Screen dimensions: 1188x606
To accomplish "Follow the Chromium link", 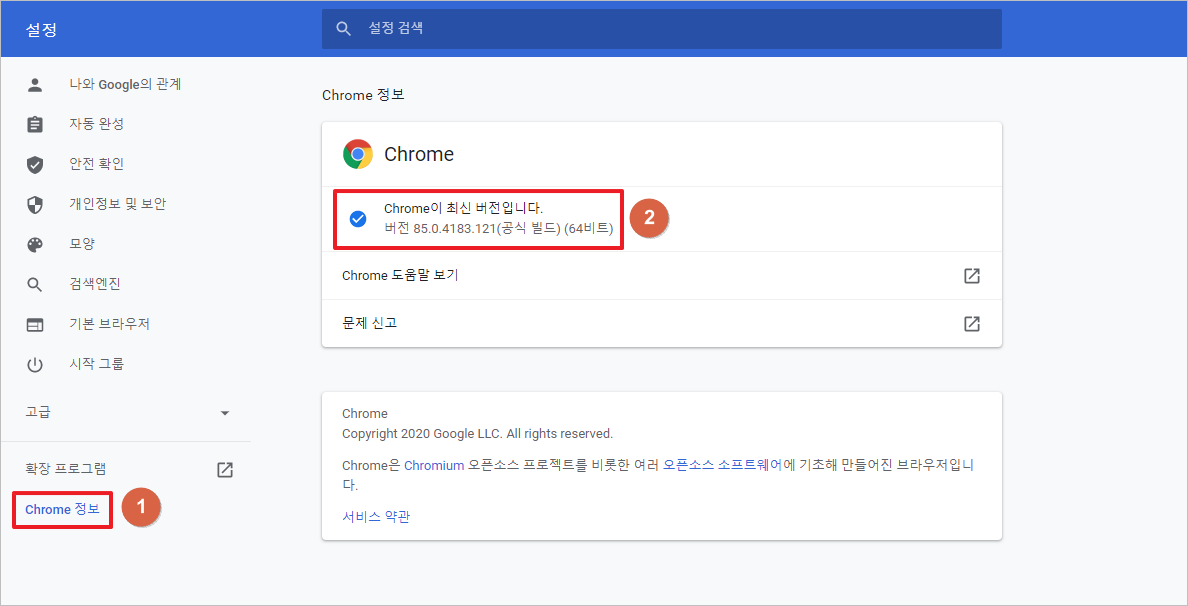I will pyautogui.click(x=433, y=465).
